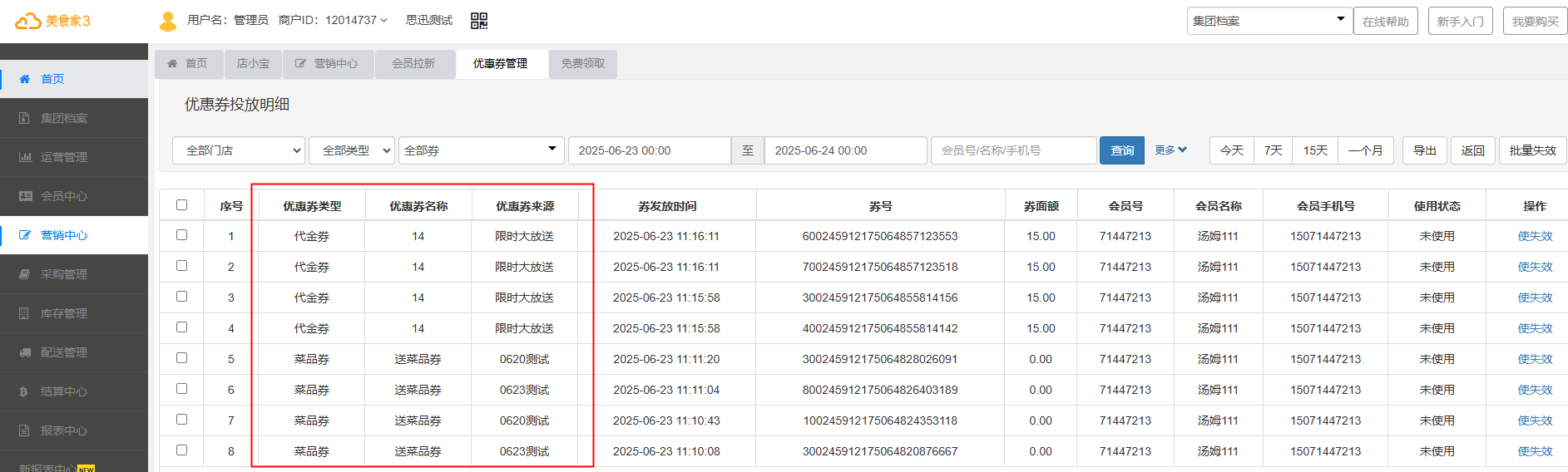Click the start date field 2025-06-23 00:00
This screenshot has width=1568, height=472.
[x=650, y=150]
